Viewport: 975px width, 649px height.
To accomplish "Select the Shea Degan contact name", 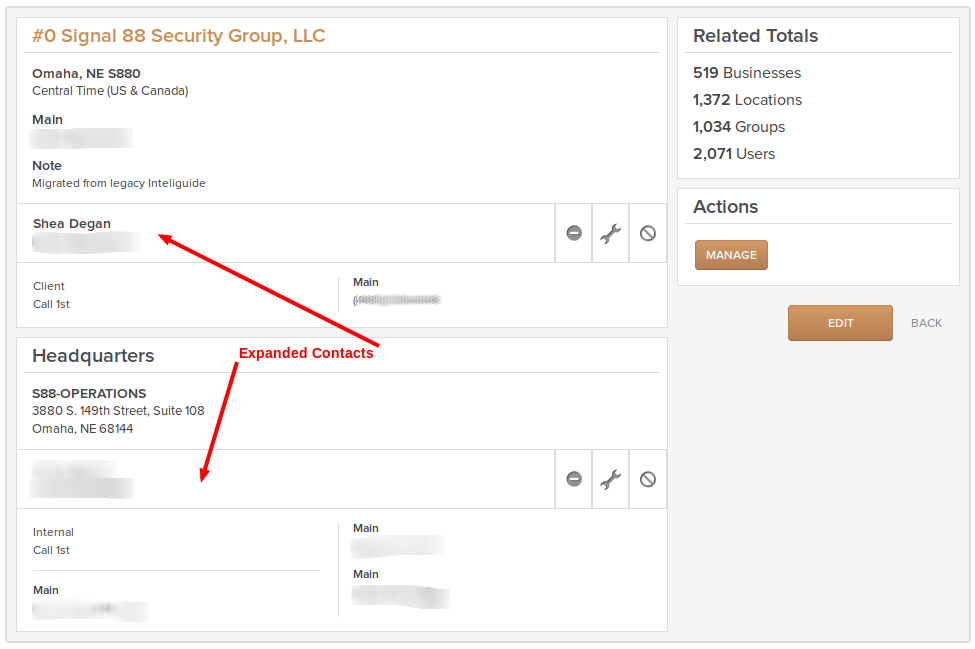I will 72,224.
